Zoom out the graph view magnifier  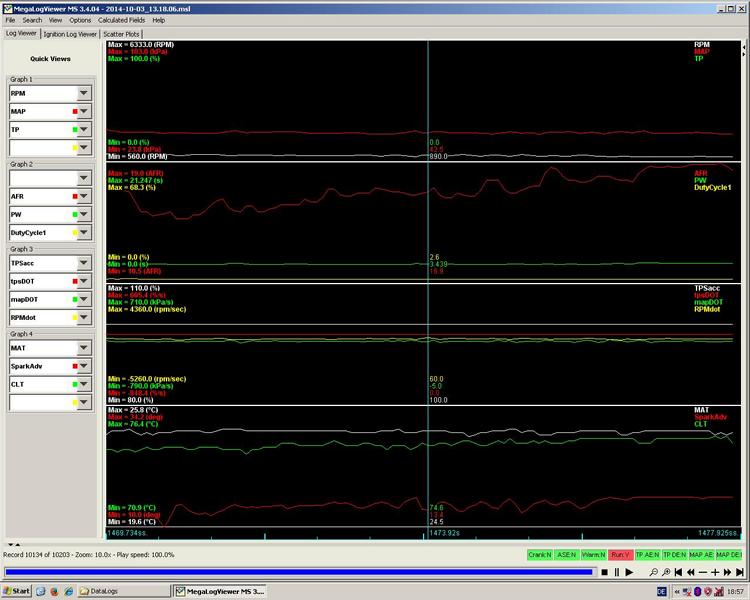pyautogui.click(x=653, y=572)
